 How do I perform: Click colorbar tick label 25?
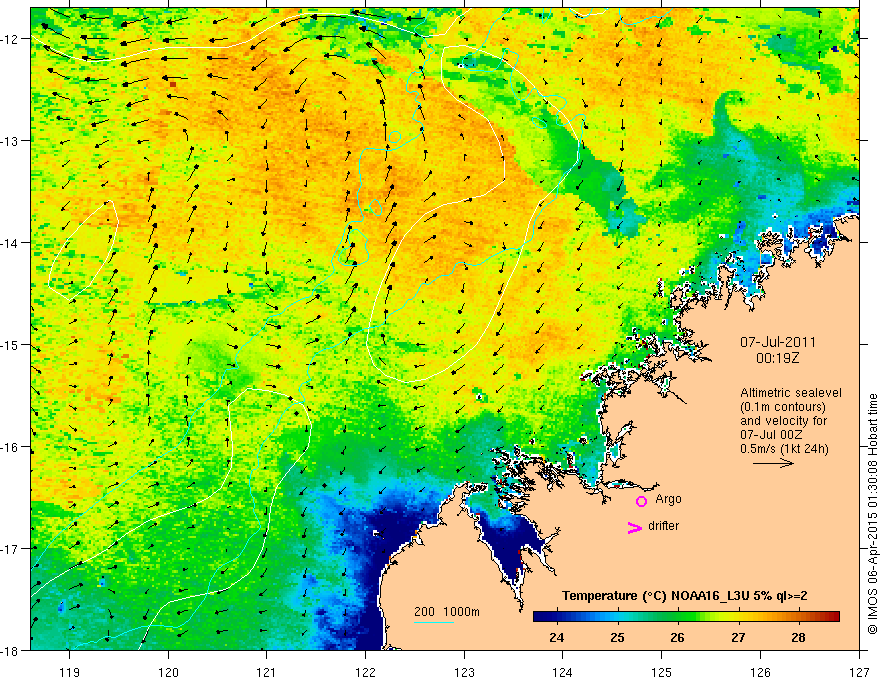(x=617, y=637)
